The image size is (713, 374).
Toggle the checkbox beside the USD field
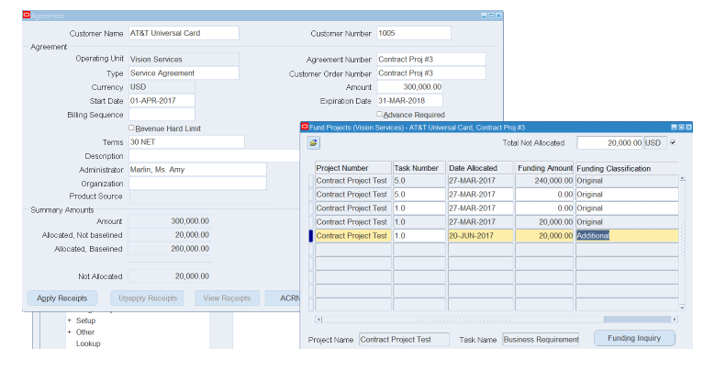(673, 142)
